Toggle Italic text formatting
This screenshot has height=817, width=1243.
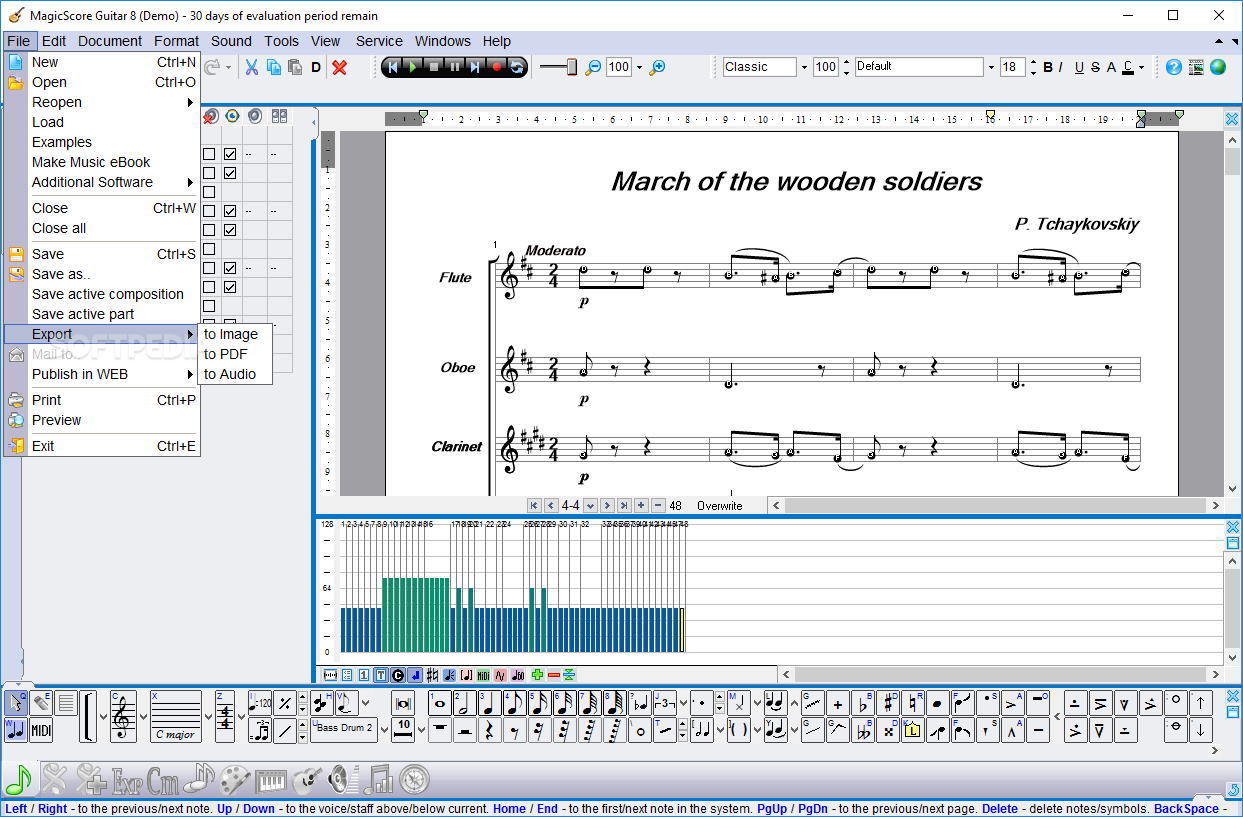pyautogui.click(x=1062, y=67)
